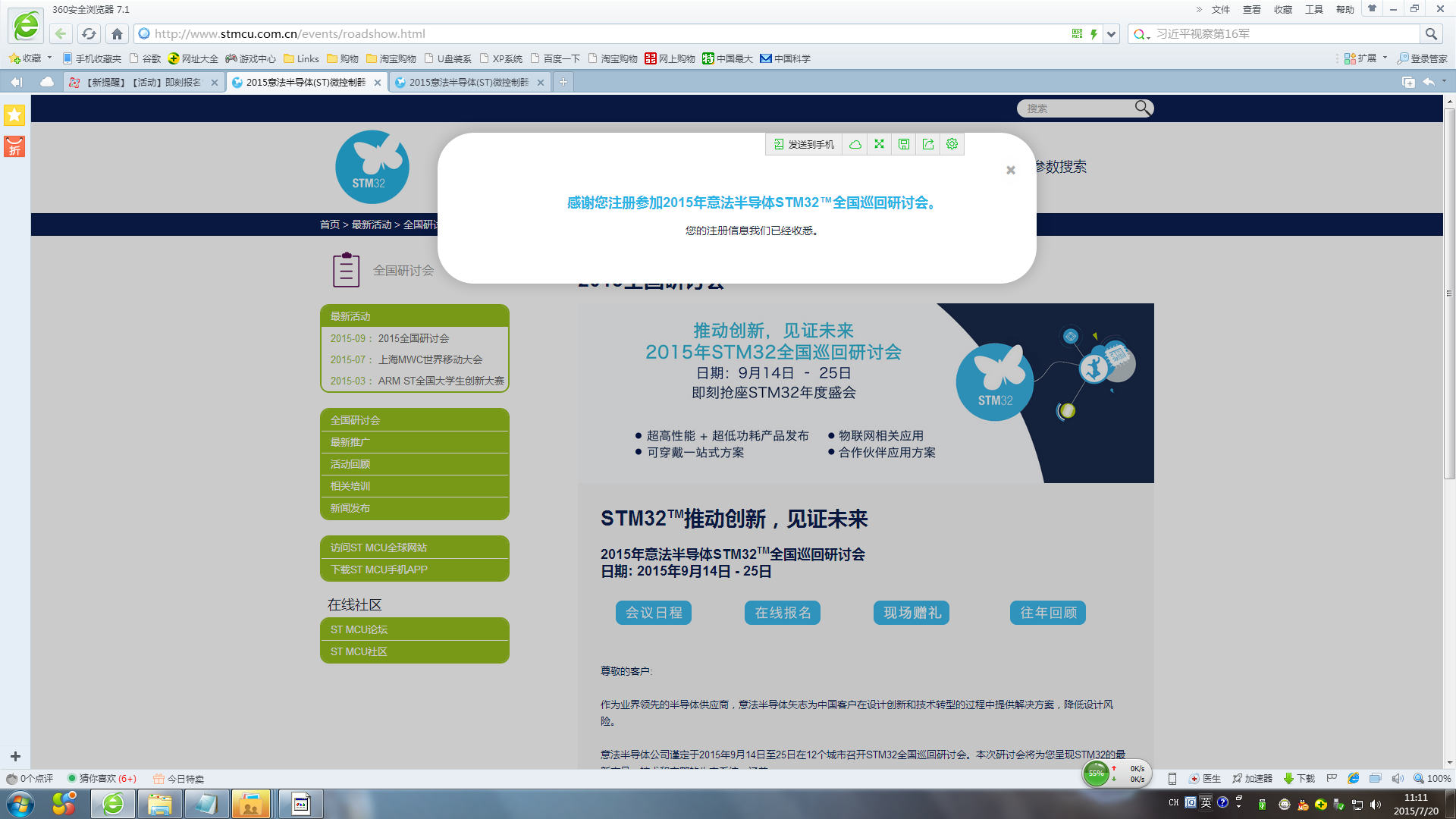This screenshot has height=819, width=1456.
Task: Click the yellow star favorites sidebar icon
Action: point(14,115)
